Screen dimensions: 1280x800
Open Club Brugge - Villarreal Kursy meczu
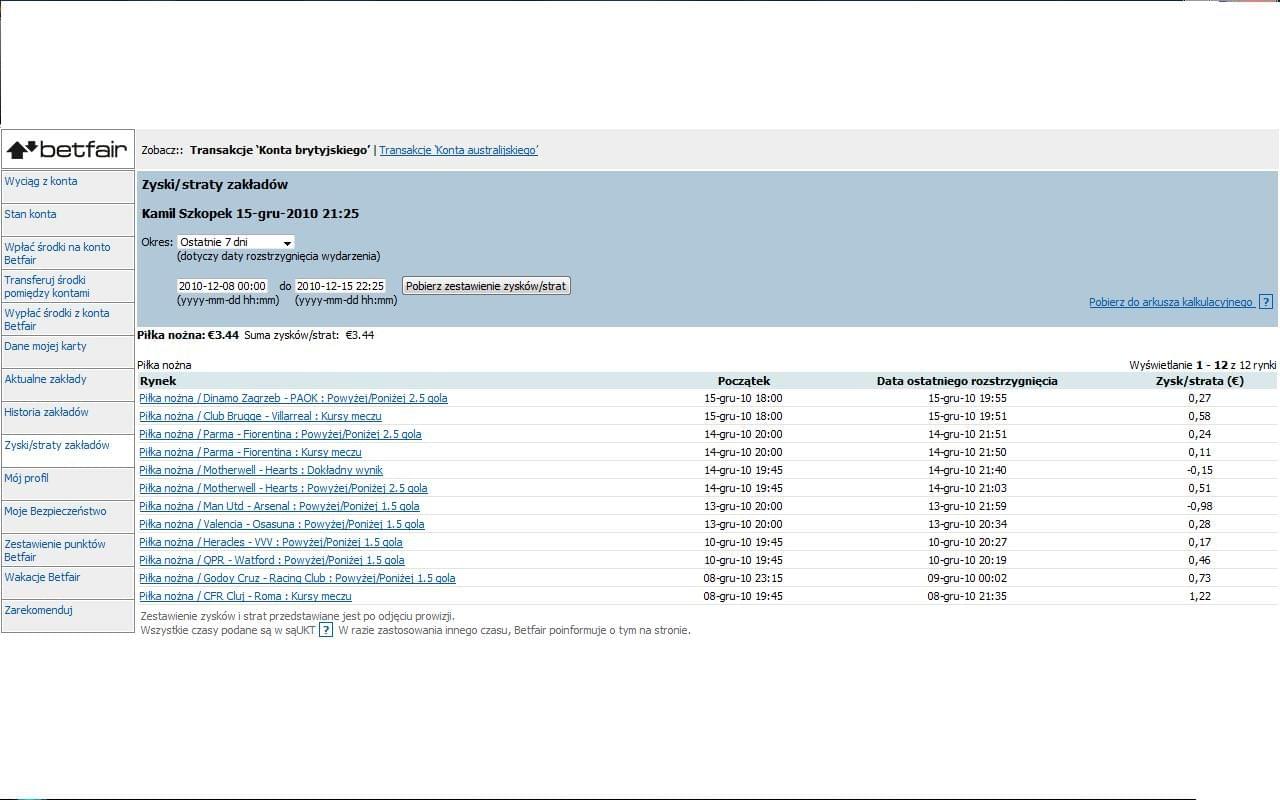(260, 416)
